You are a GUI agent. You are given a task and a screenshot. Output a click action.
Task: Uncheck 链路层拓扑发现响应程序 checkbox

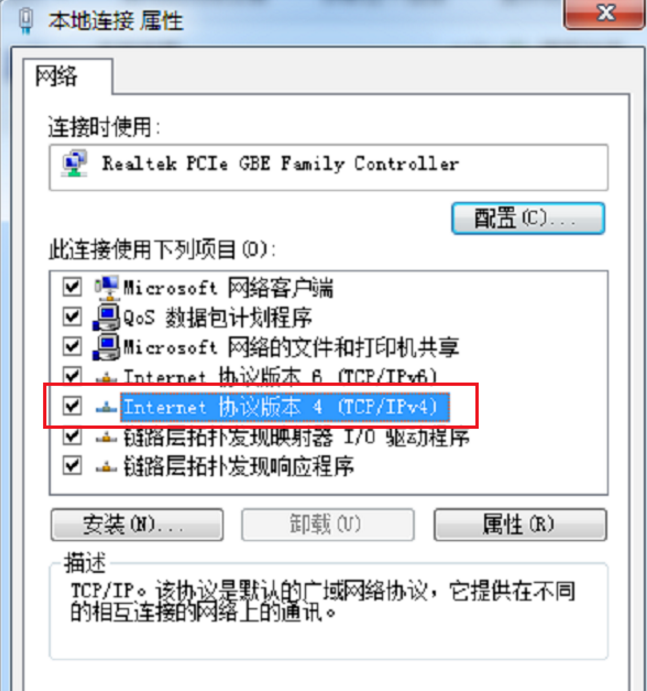click(x=72, y=465)
